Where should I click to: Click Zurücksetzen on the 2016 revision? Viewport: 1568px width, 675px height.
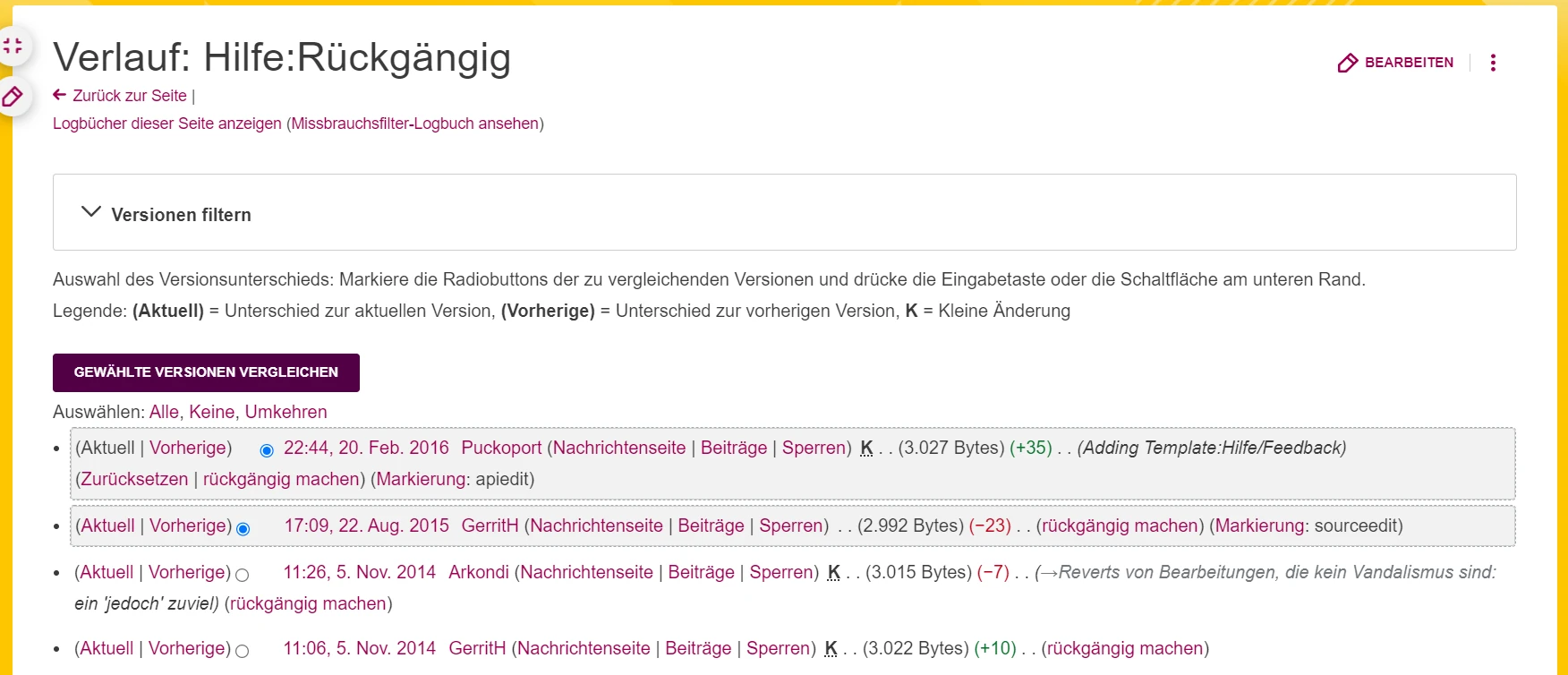[x=134, y=479]
